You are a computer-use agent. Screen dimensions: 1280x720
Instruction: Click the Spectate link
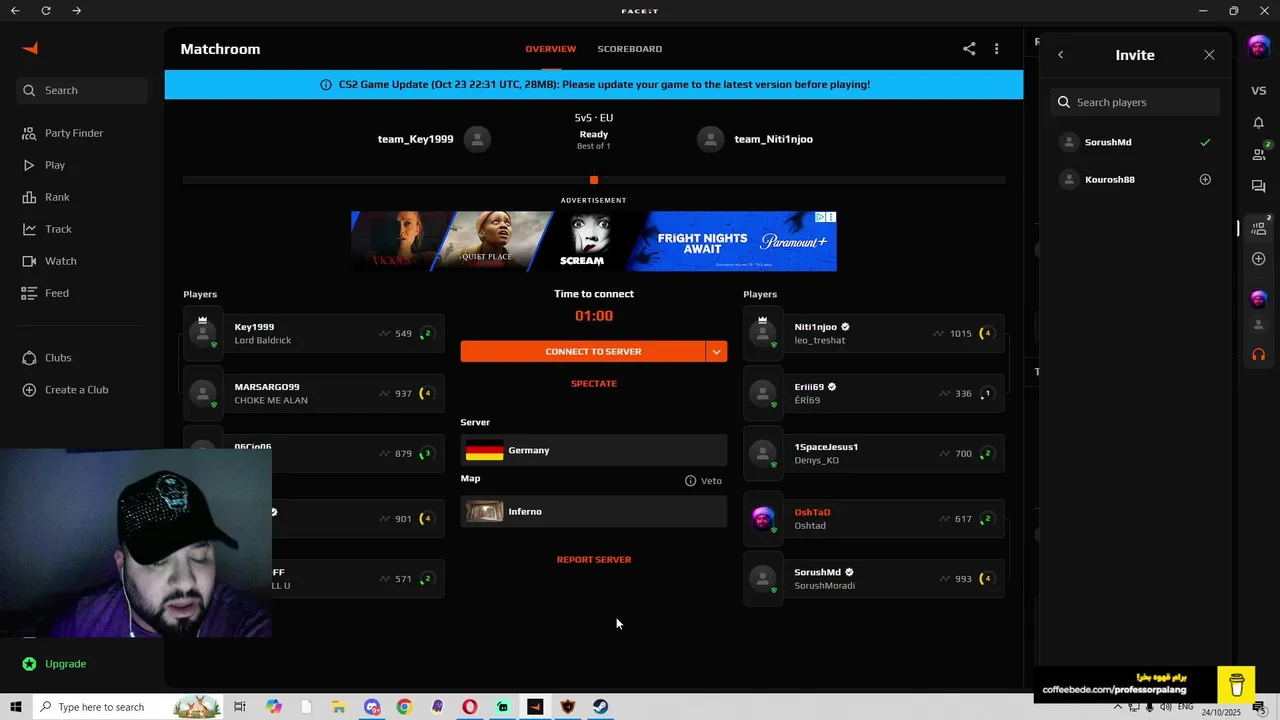[x=594, y=384]
